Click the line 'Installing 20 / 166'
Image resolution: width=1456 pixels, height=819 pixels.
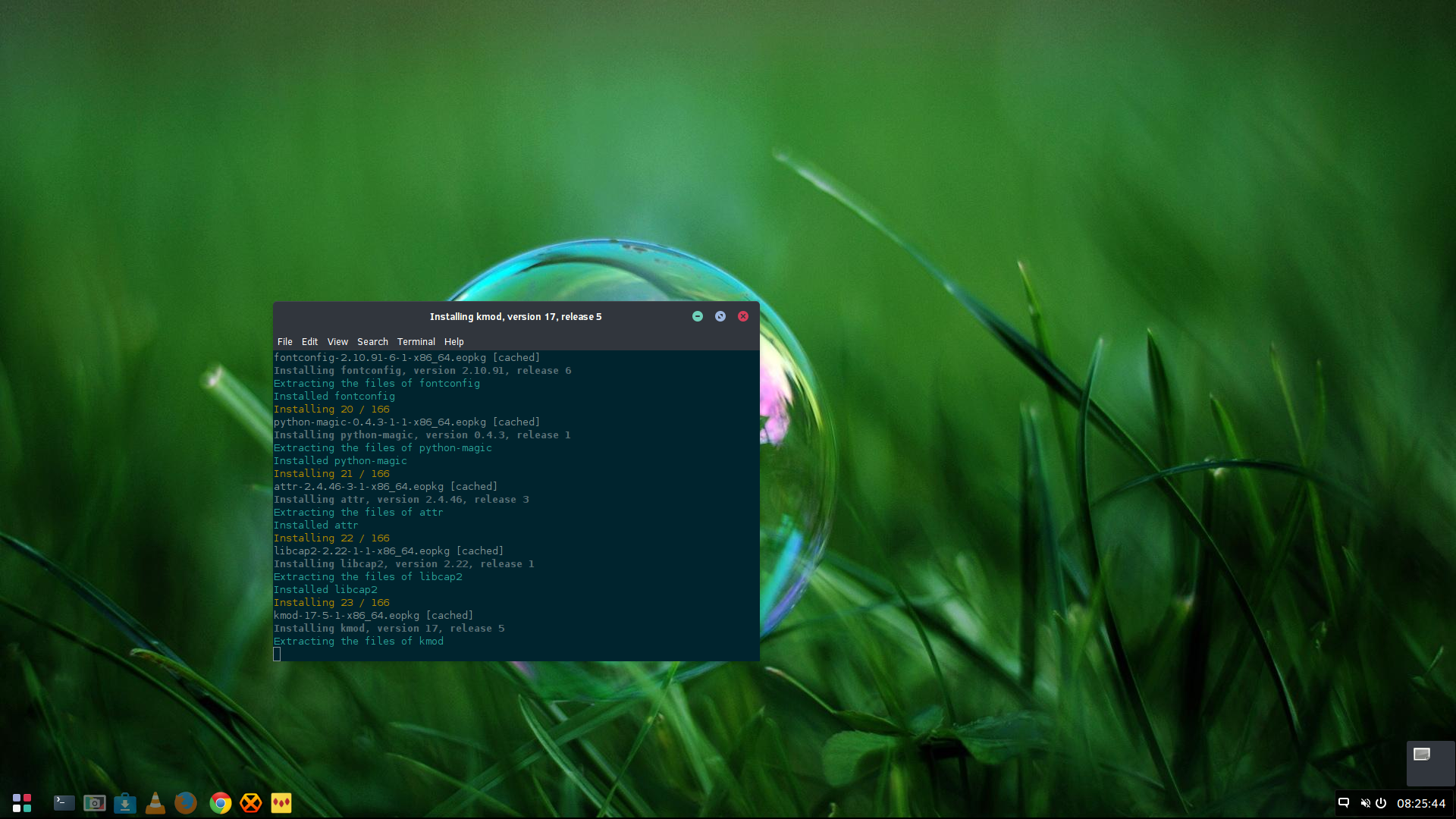[x=331, y=409]
